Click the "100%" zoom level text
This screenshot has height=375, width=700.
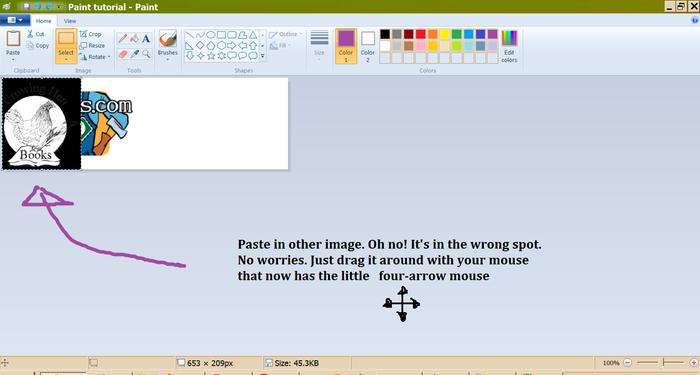[x=611, y=363]
